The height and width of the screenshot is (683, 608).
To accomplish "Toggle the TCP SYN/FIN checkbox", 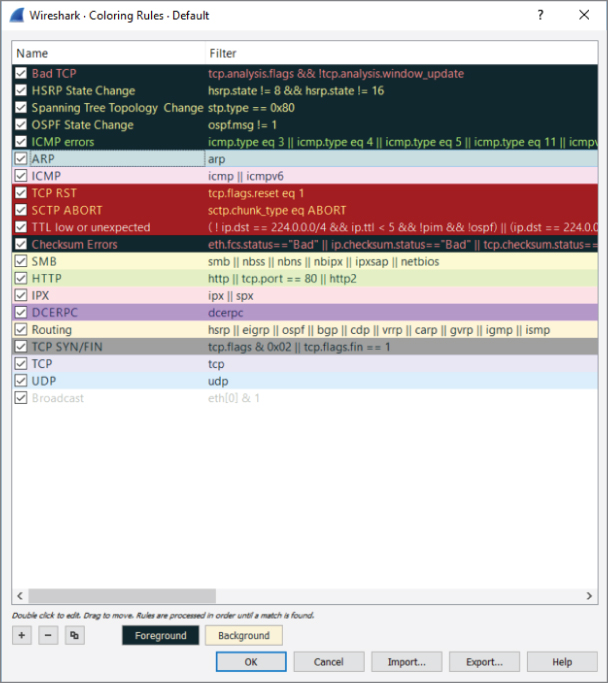I will 21,347.
